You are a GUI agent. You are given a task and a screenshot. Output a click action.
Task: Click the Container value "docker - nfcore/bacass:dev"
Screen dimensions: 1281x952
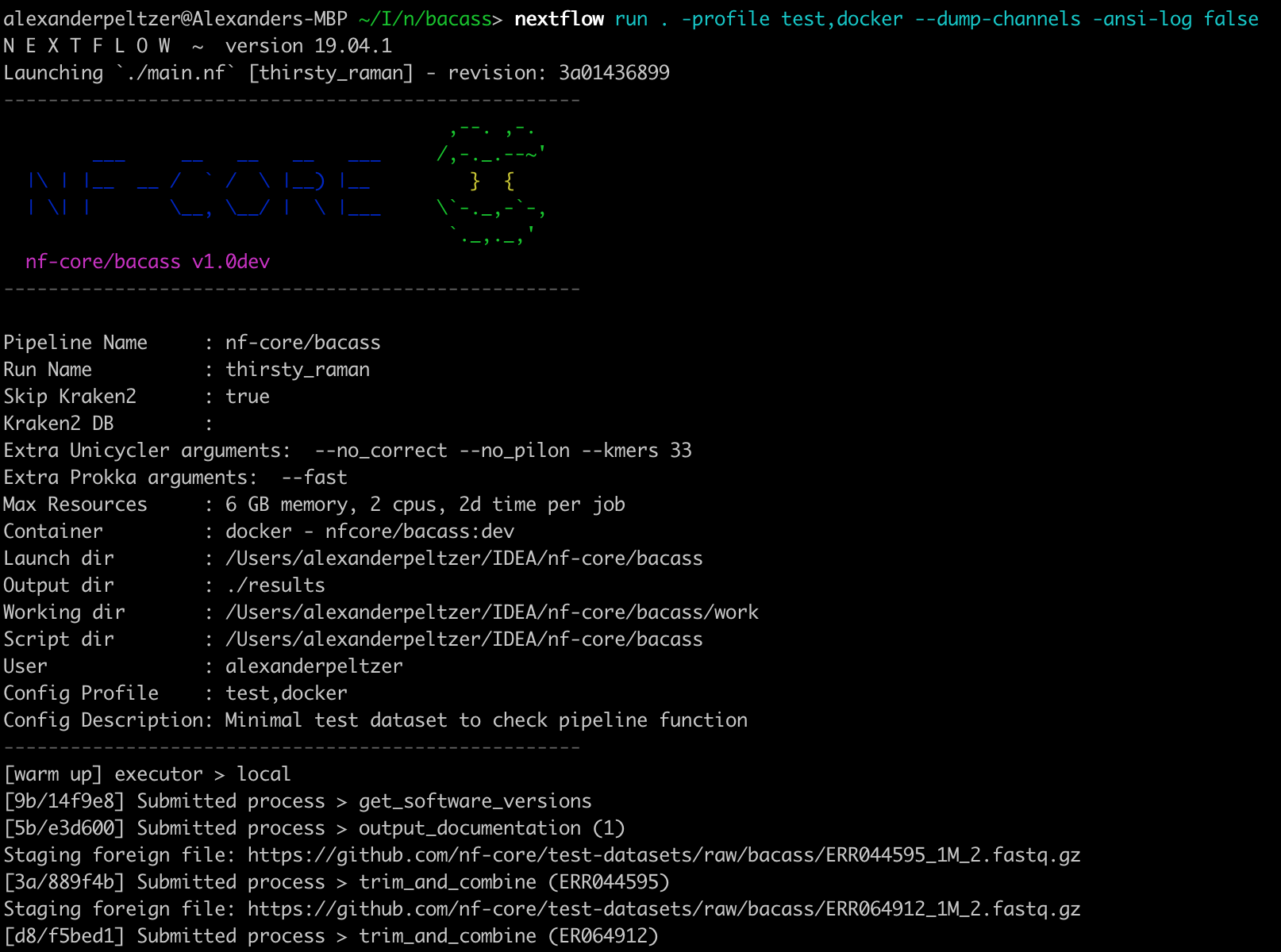tap(370, 532)
